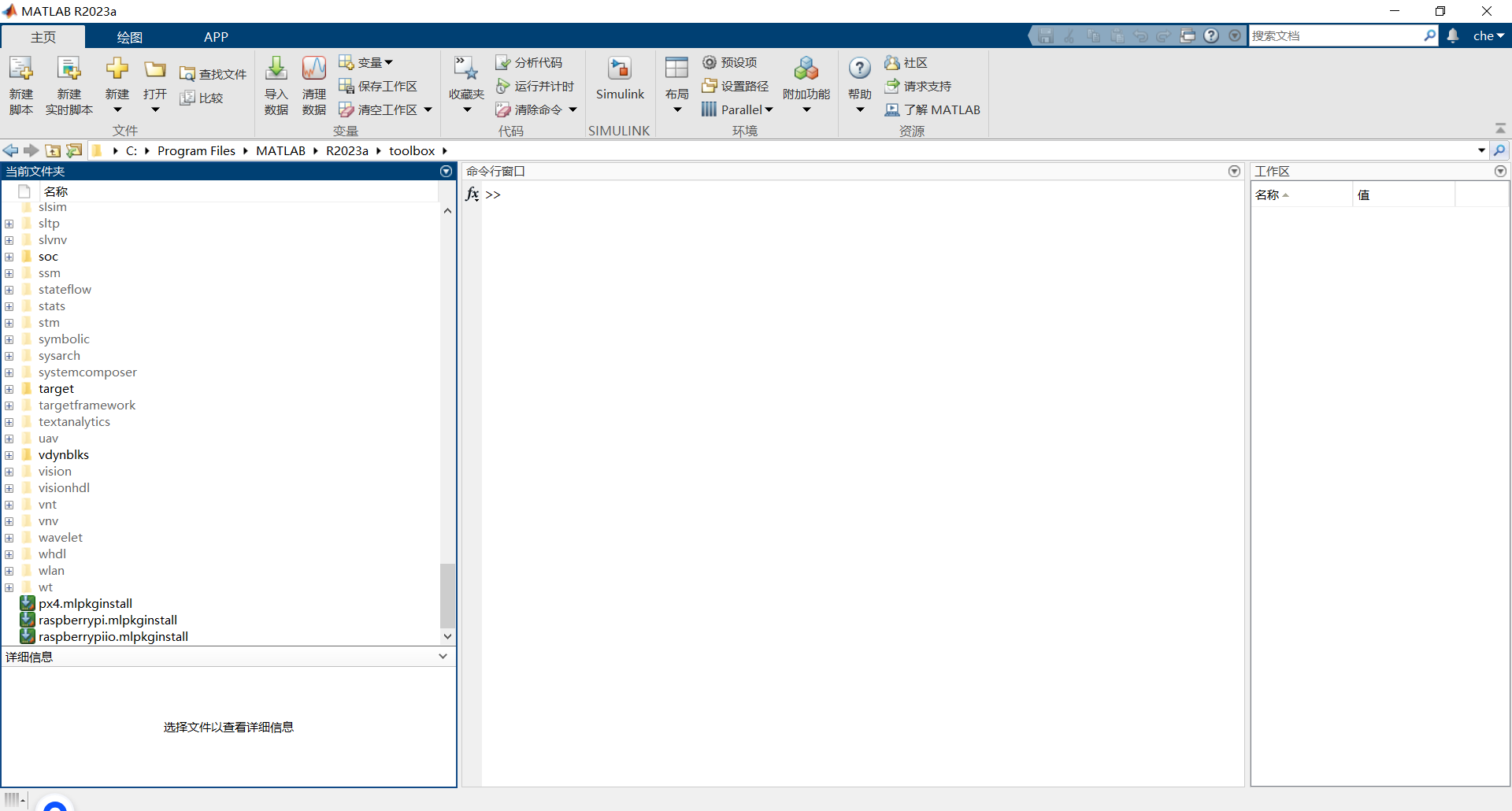Open the Simulink launcher icon

pyautogui.click(x=620, y=69)
